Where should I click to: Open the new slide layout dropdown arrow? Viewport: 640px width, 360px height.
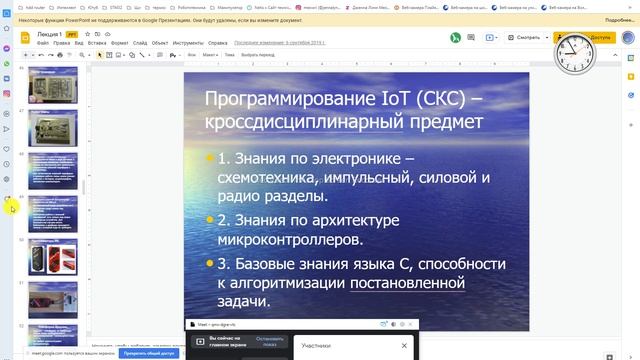[33, 55]
